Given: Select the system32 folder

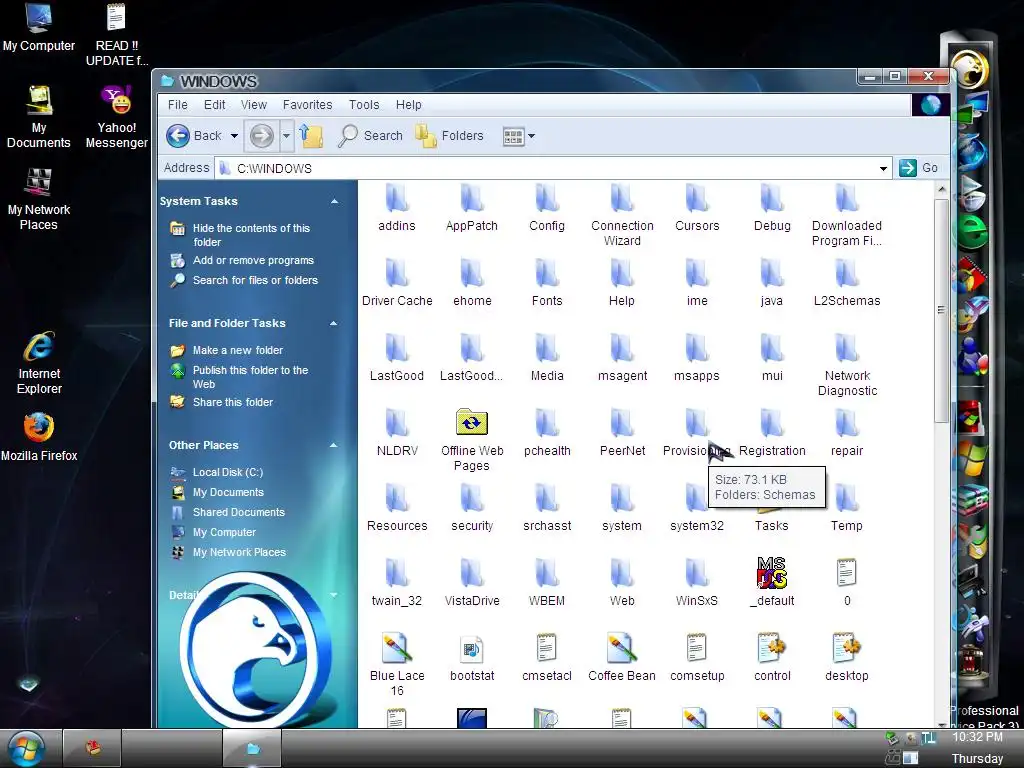Looking at the screenshot, I should [697, 508].
